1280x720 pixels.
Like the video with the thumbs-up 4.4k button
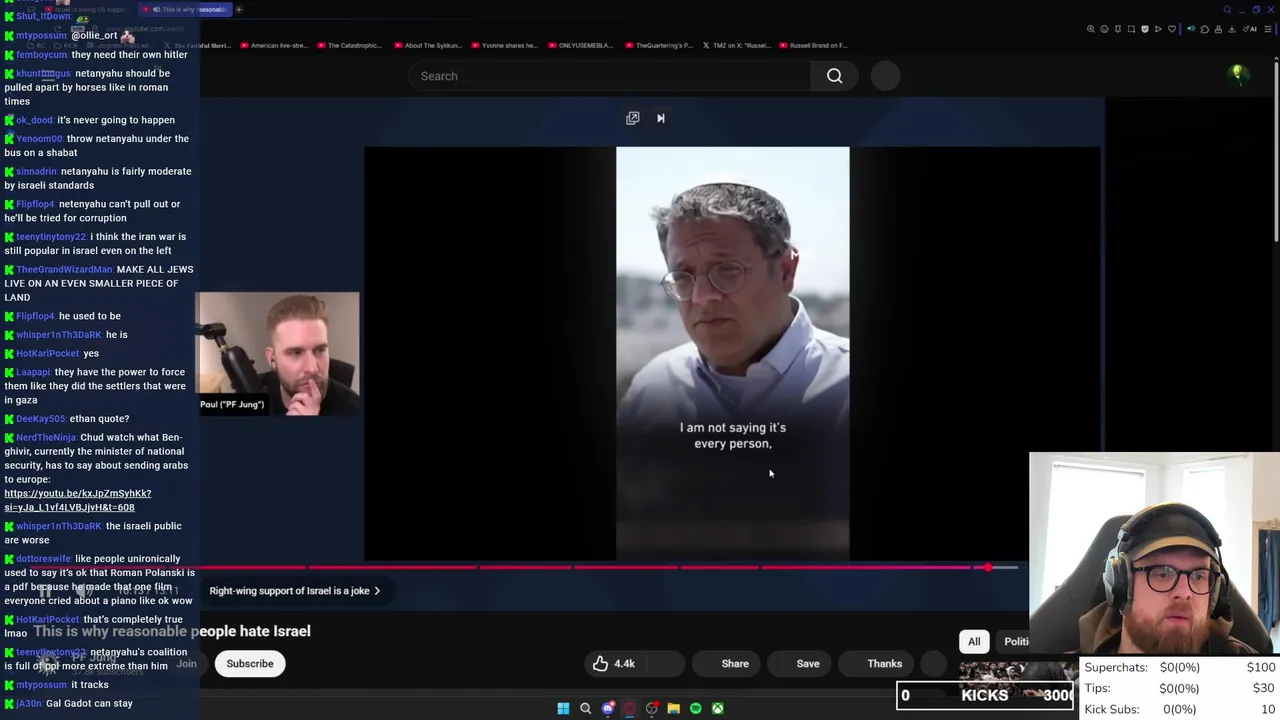pyautogui.click(x=616, y=663)
